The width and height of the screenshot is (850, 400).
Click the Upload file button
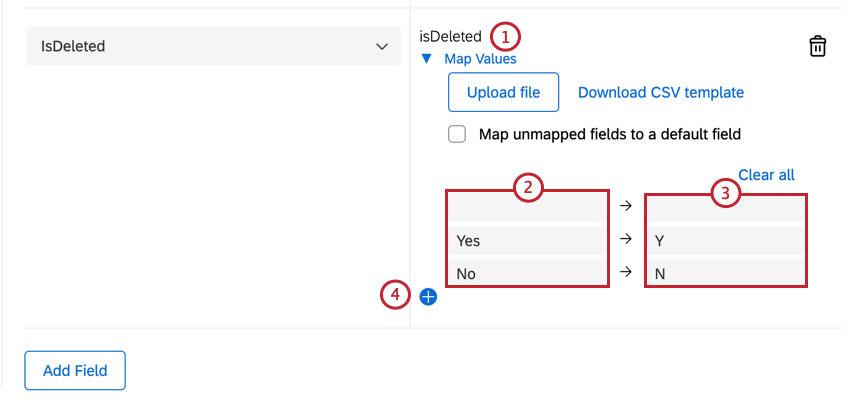pos(503,93)
